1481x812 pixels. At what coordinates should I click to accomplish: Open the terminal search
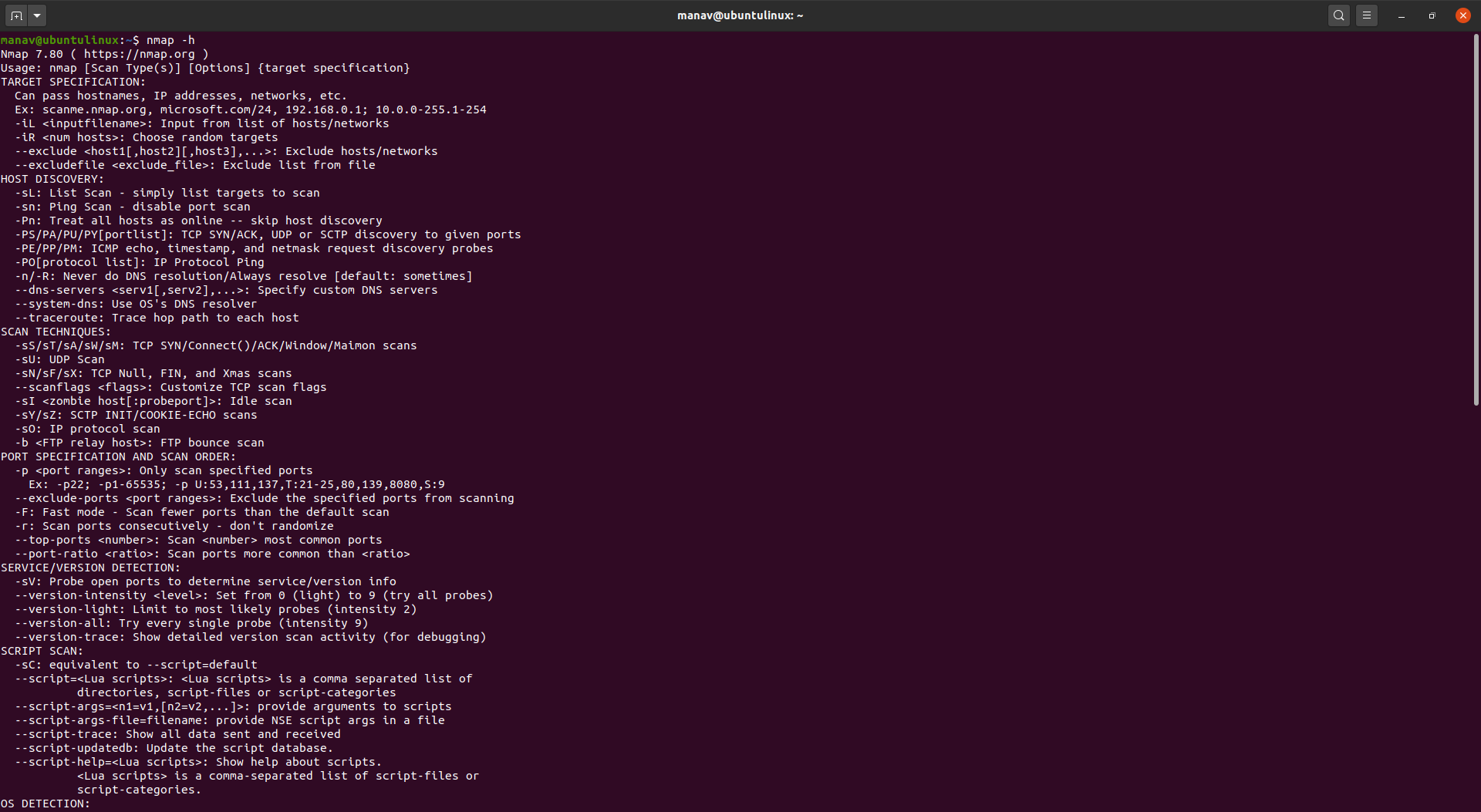[1339, 15]
